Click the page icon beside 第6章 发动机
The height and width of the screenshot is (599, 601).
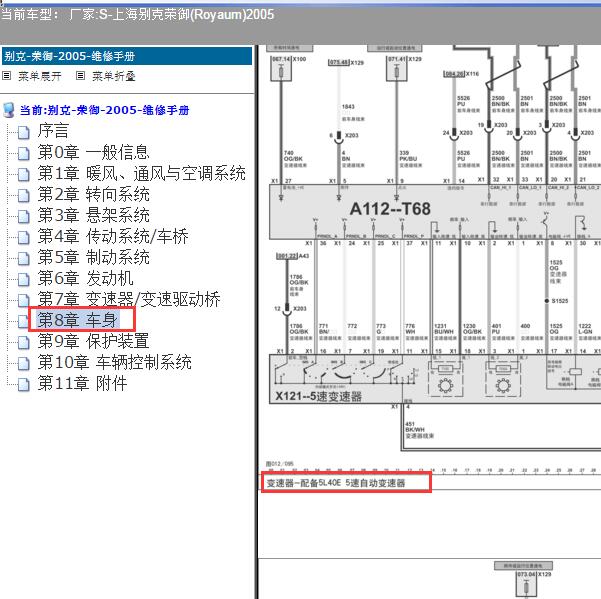click(x=24, y=279)
